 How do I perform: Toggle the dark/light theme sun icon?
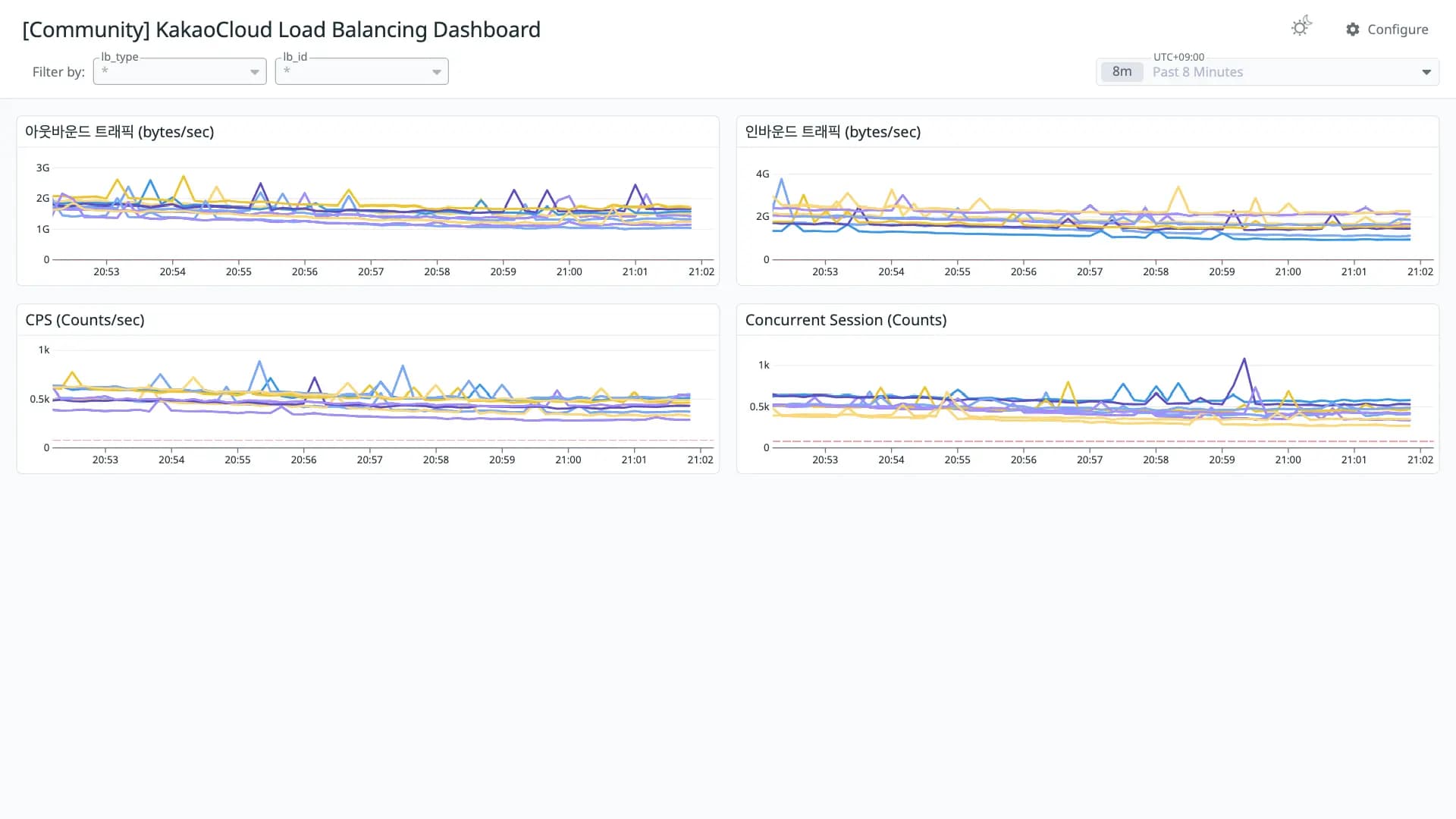coord(1301,27)
